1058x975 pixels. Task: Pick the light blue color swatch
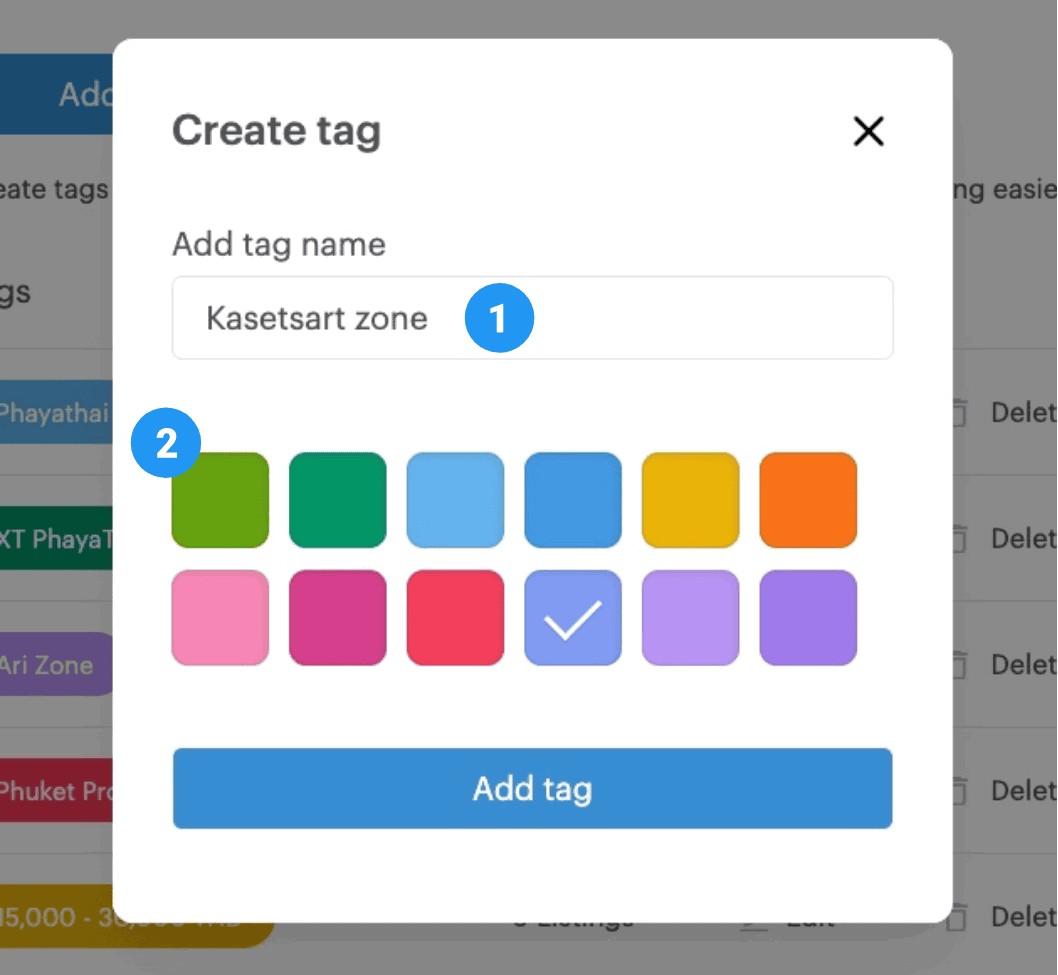[x=455, y=500]
